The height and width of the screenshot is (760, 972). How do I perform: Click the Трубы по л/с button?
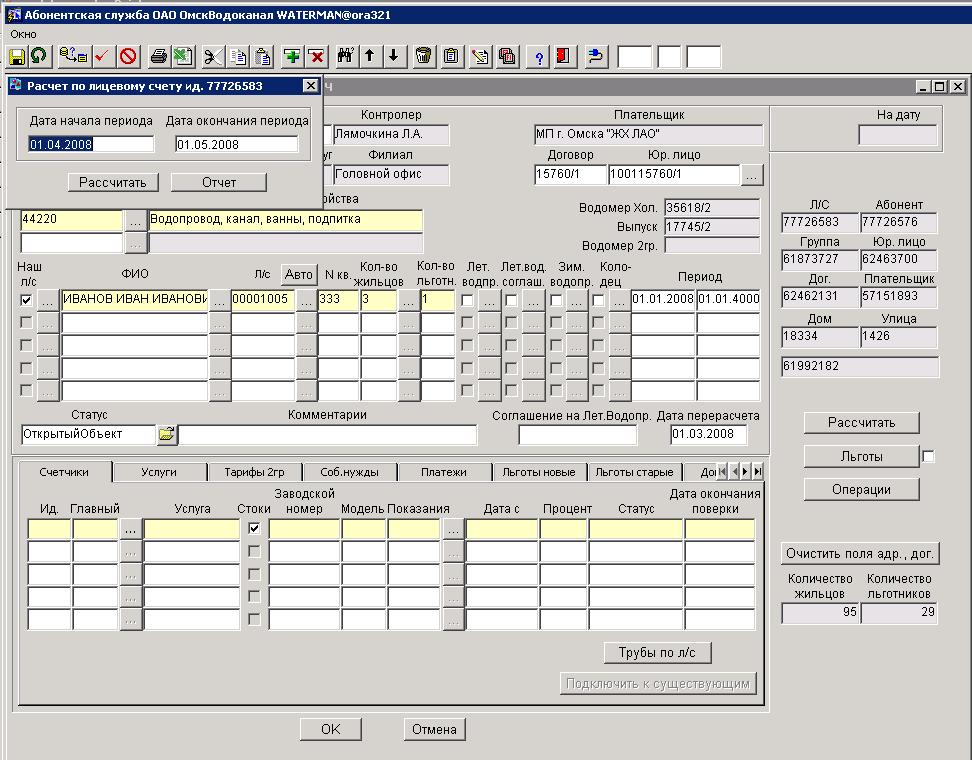point(657,653)
